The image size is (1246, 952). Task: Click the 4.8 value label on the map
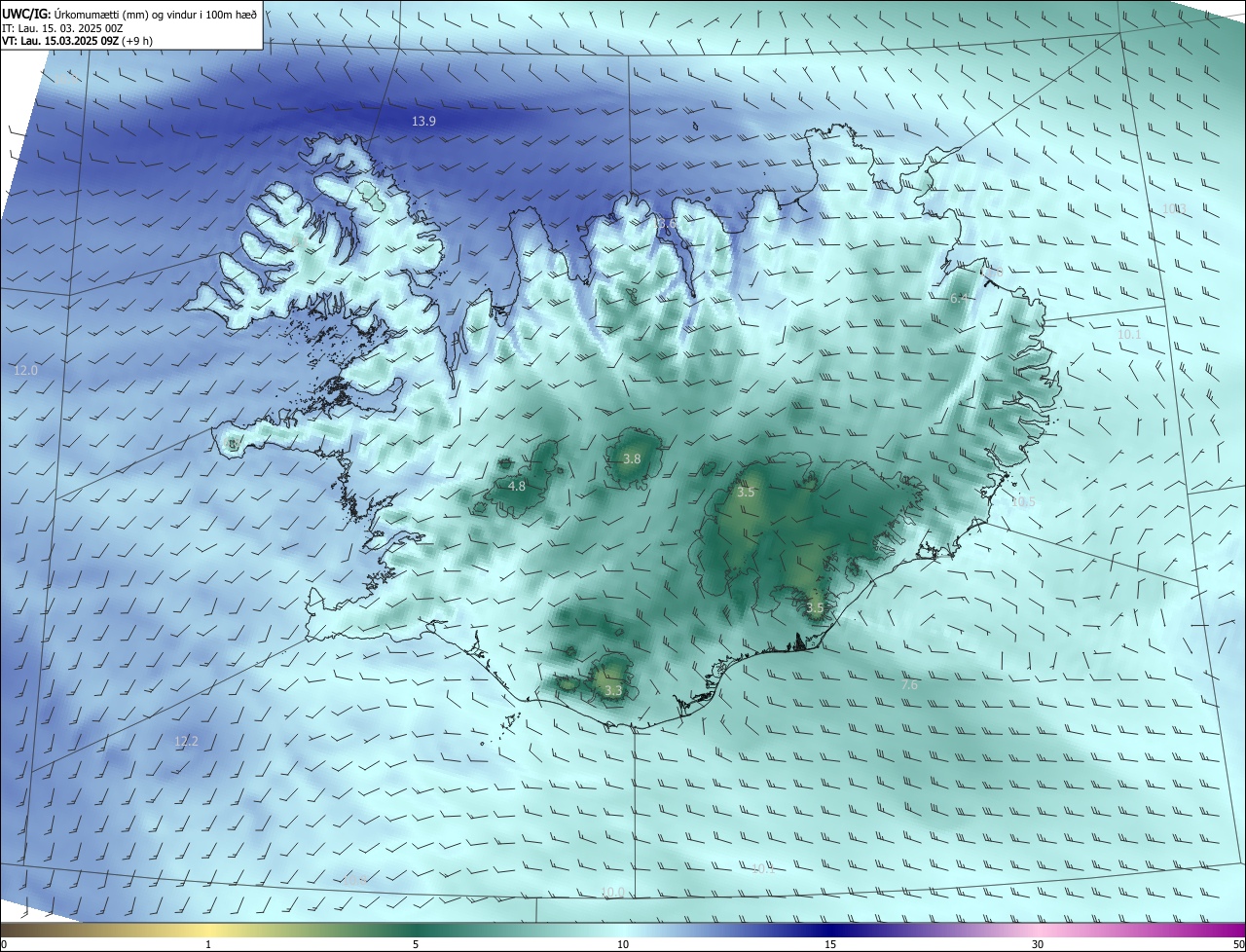pos(517,486)
